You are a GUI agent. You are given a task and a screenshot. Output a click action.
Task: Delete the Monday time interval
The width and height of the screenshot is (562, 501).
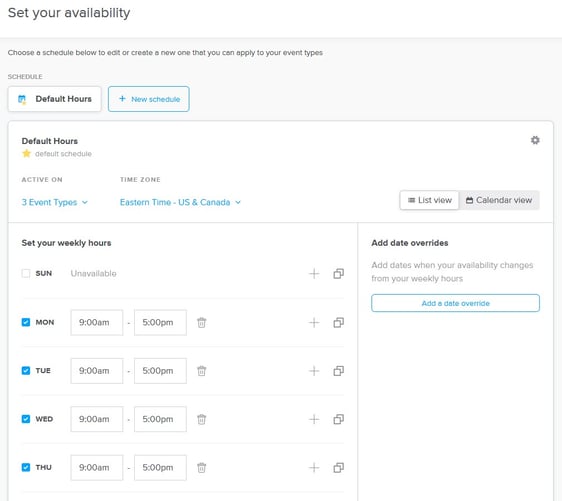(202, 323)
